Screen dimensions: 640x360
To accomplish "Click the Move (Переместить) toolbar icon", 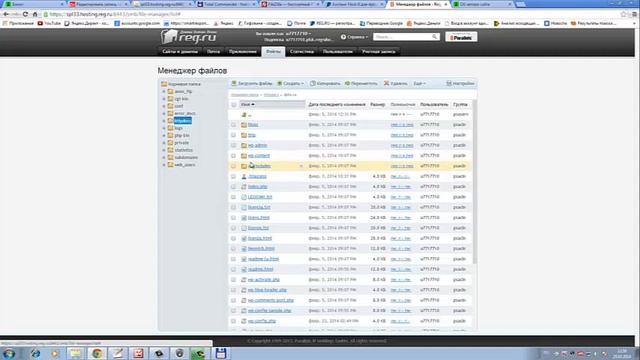I will [347, 83].
